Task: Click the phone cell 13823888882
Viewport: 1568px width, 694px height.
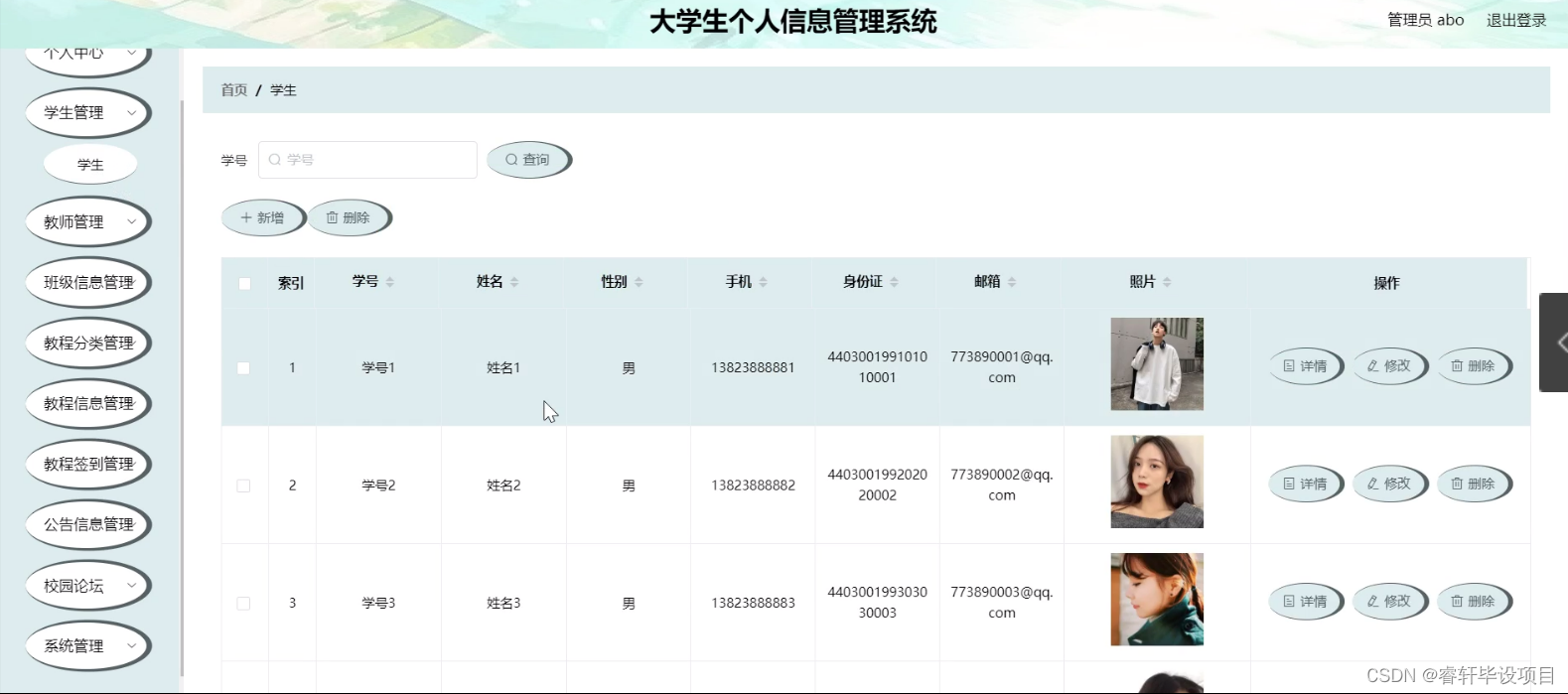Action: point(753,486)
